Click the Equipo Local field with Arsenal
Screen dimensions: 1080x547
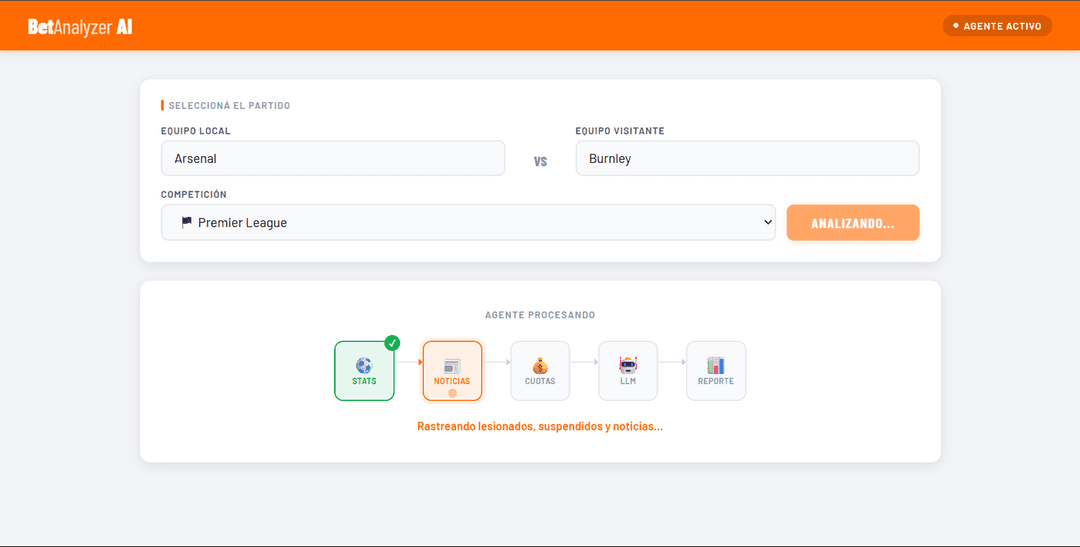click(x=333, y=158)
